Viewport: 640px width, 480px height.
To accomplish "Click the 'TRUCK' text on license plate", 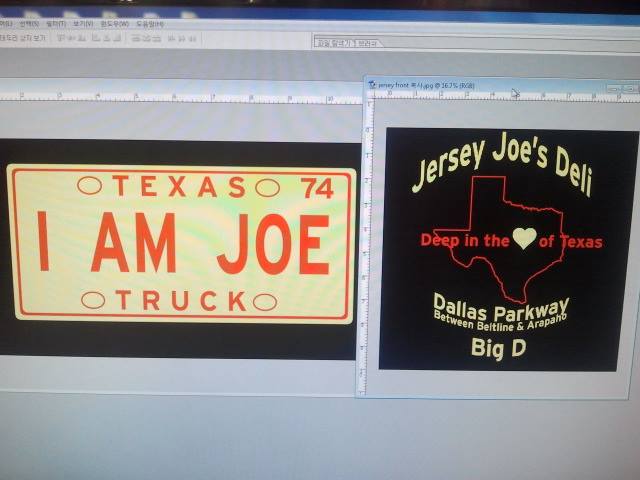I will tap(181, 300).
